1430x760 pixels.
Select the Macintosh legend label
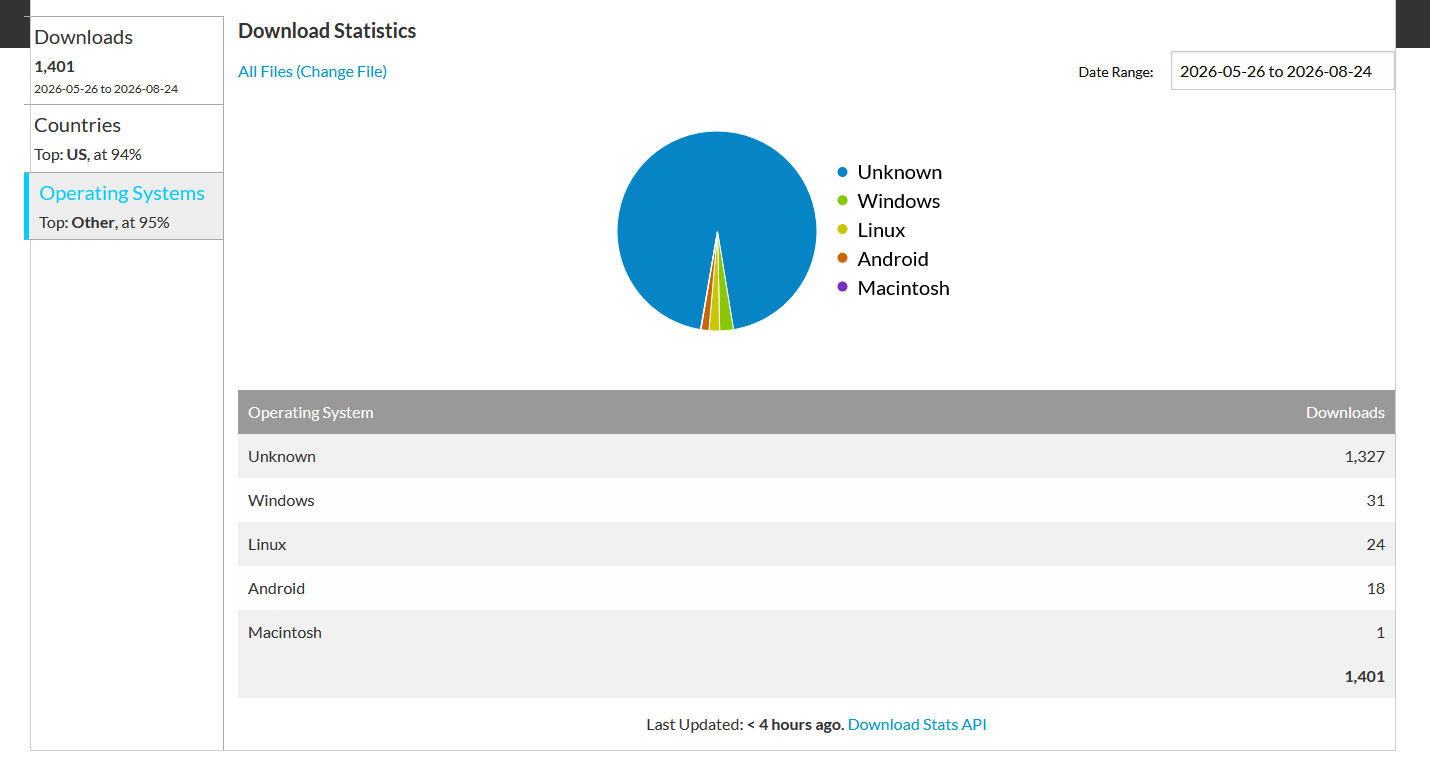(903, 288)
